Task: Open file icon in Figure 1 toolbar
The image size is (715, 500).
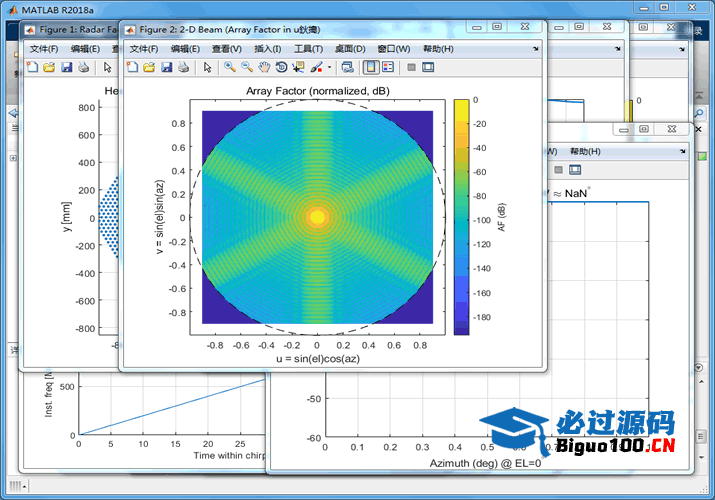Action: pyautogui.click(x=47, y=68)
